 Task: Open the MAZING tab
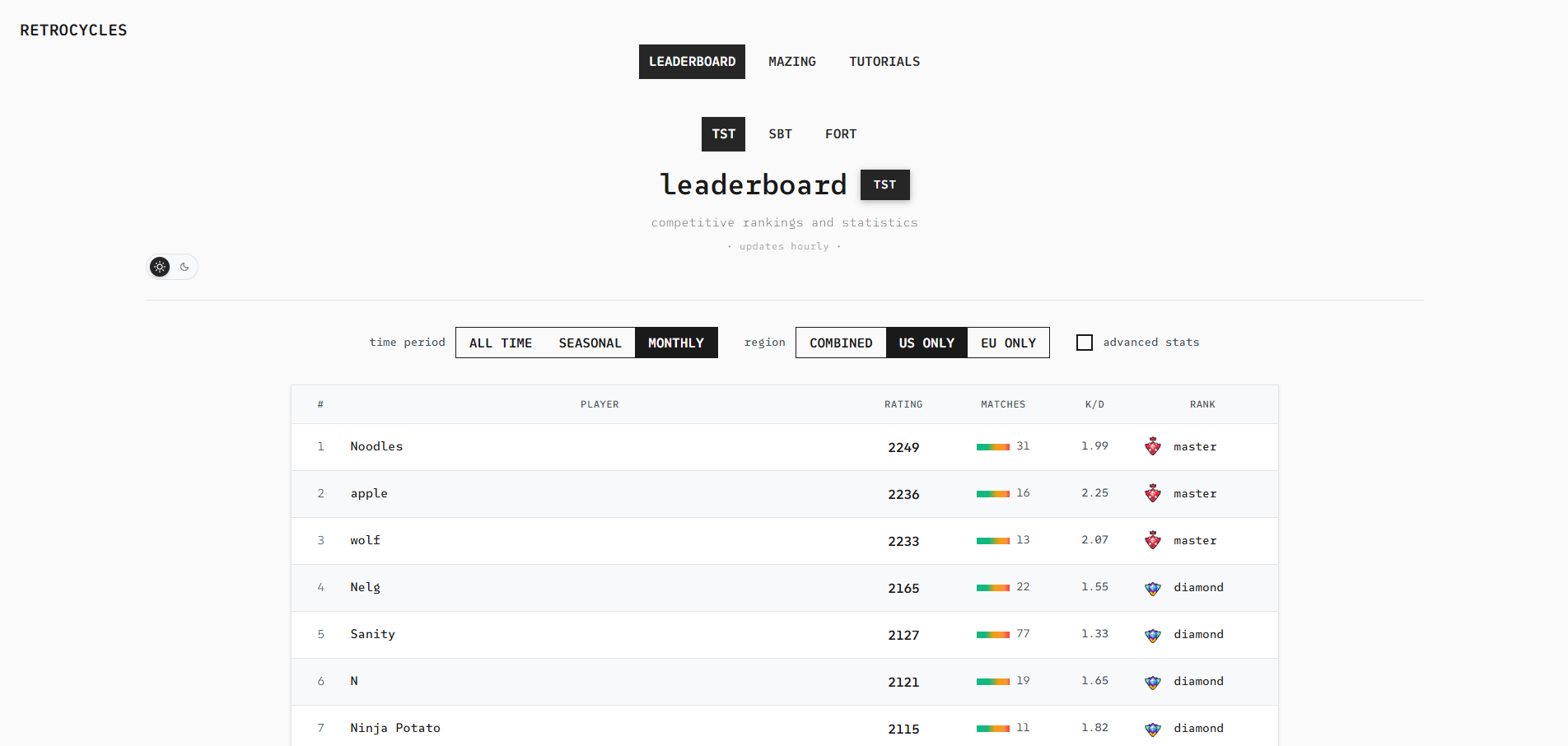[792, 62]
